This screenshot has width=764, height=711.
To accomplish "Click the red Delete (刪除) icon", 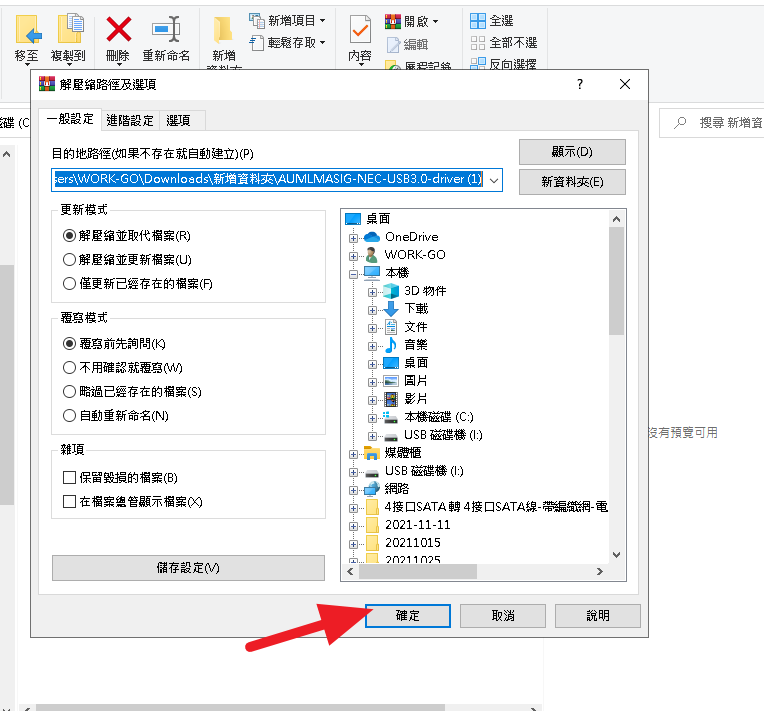I will point(118,29).
